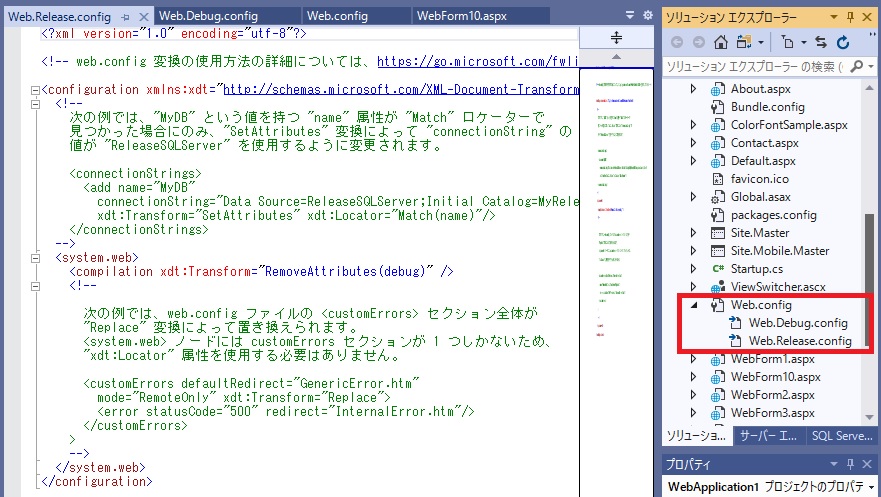Select the Startup.cs C# file icon
881x497 pixels.
717,269
